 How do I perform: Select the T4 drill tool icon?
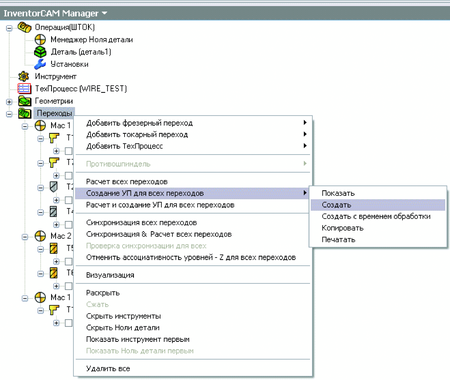pyautogui.click(x=53, y=212)
